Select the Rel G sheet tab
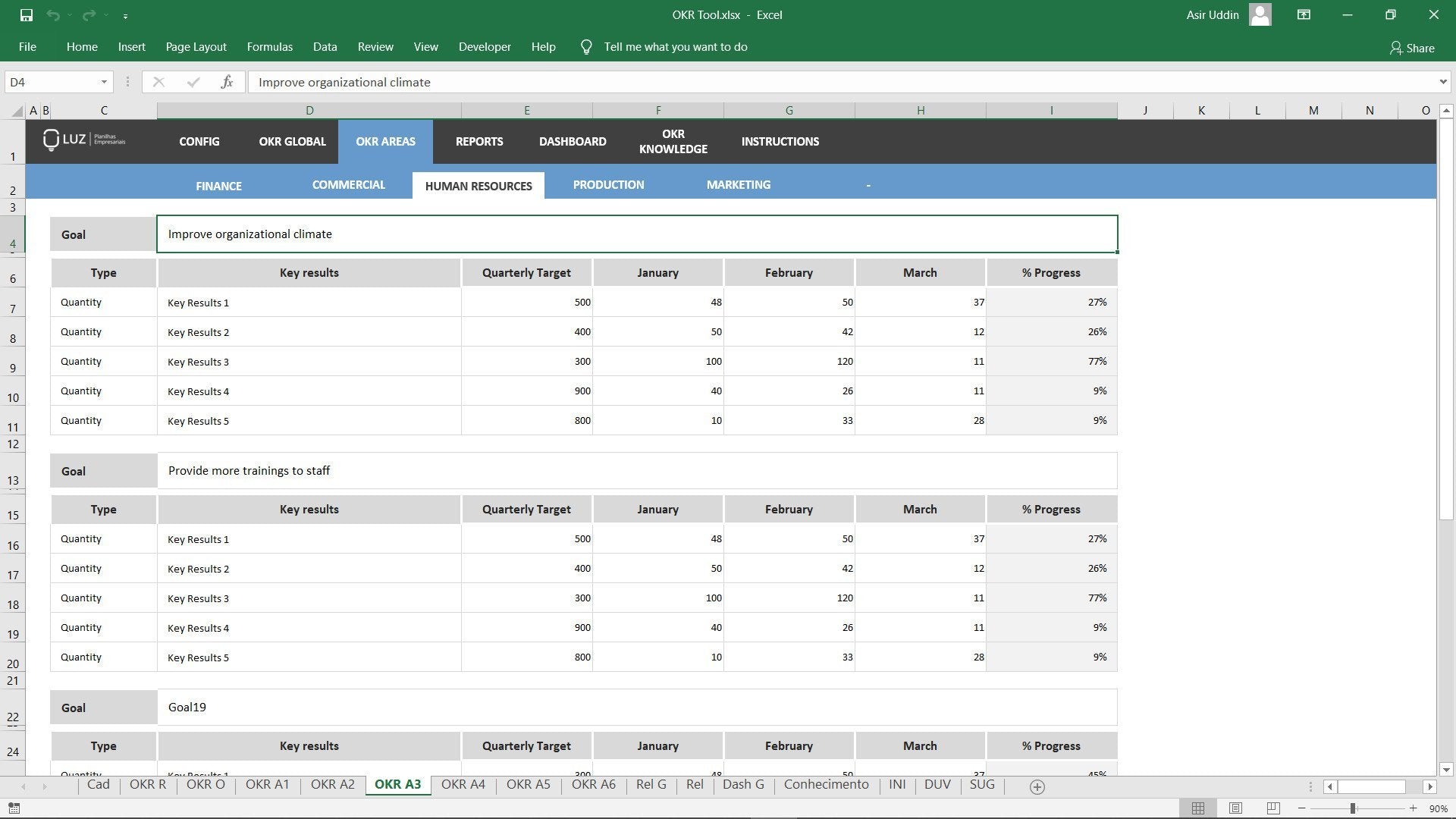1456x819 pixels. click(650, 785)
